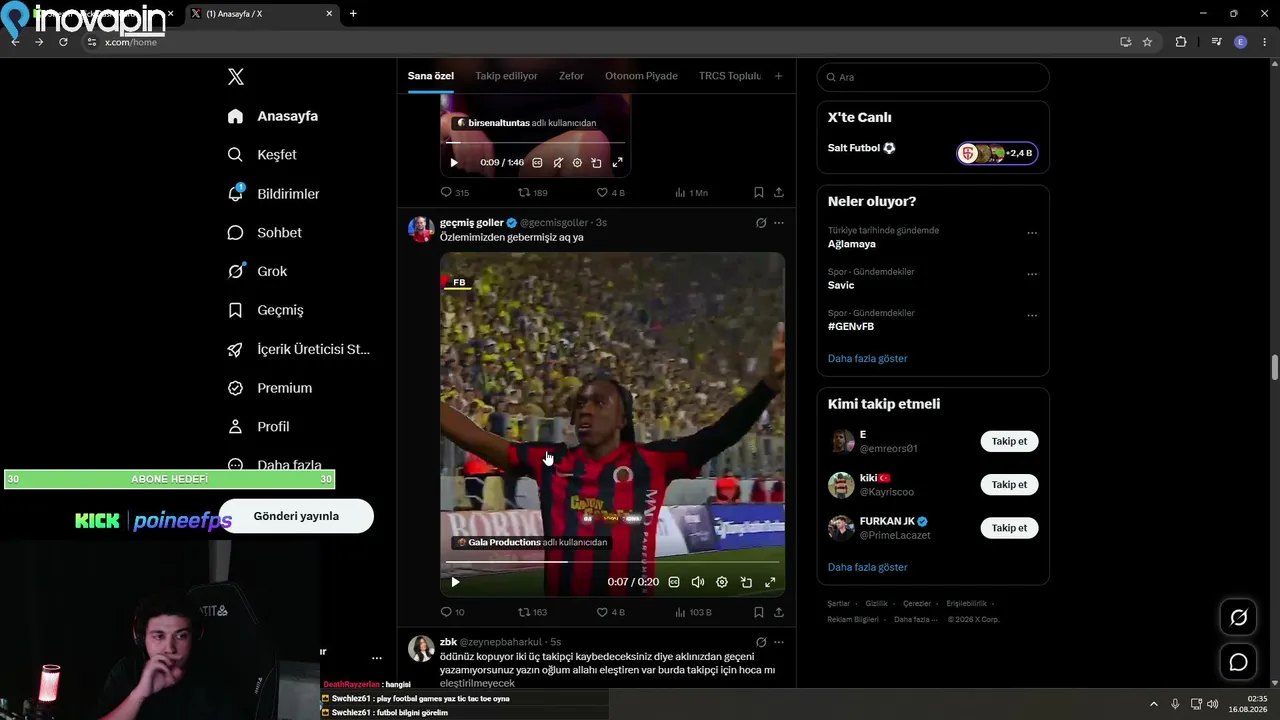Click the plus icon beside timeline tabs
This screenshot has width=1280, height=720.
779,76
